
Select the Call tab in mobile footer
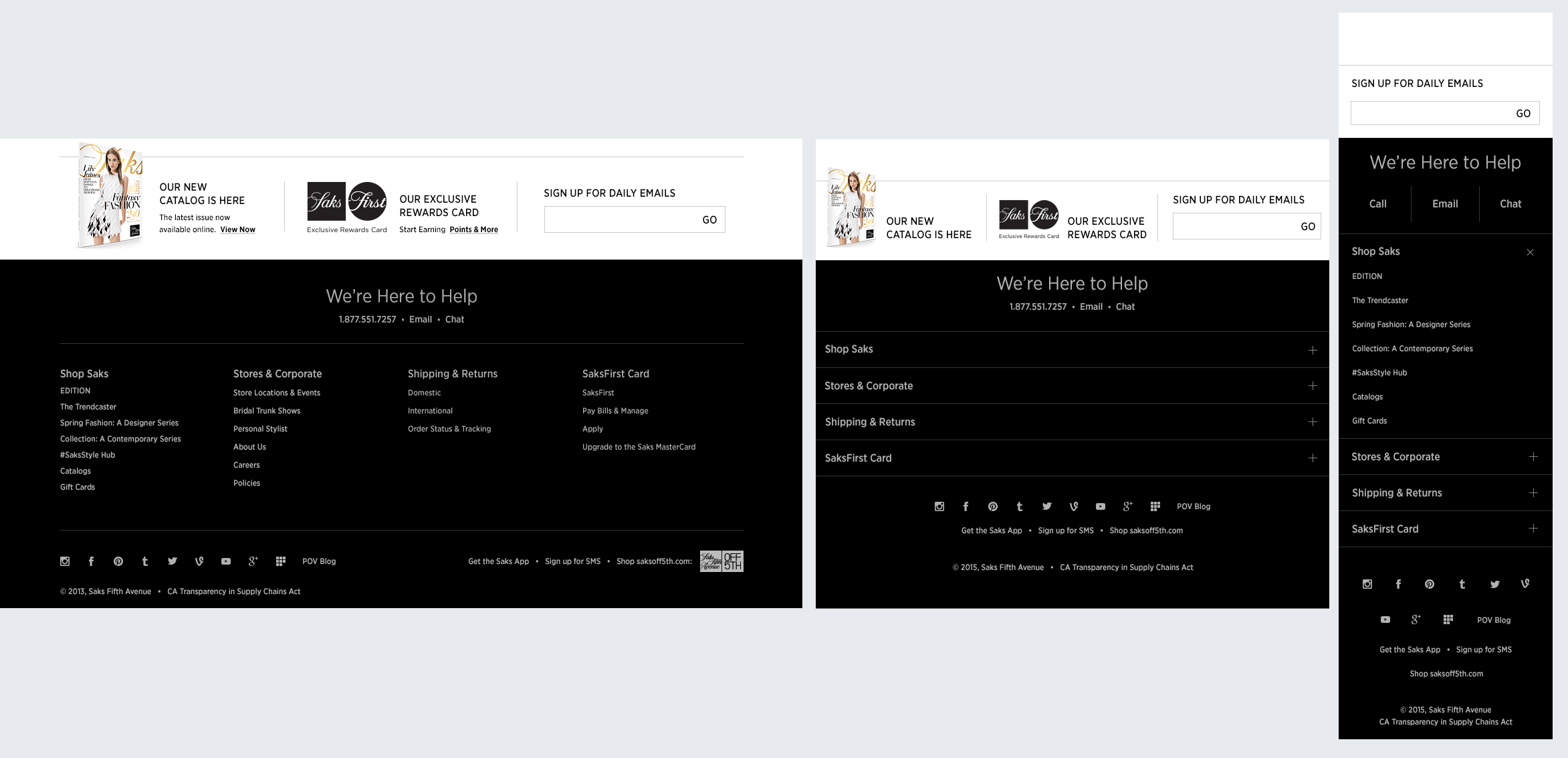click(x=1377, y=204)
